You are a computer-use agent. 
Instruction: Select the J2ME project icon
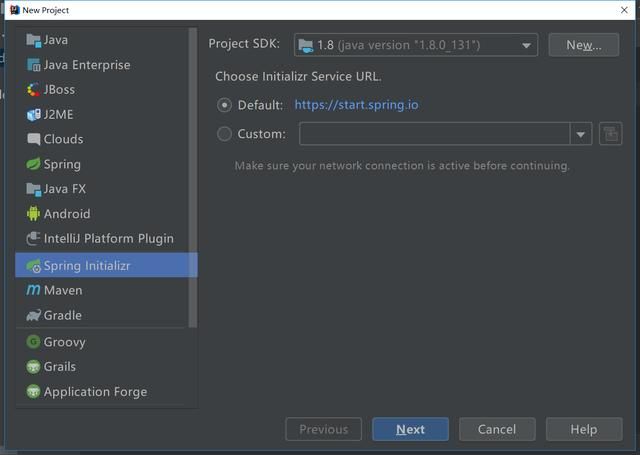(33, 115)
